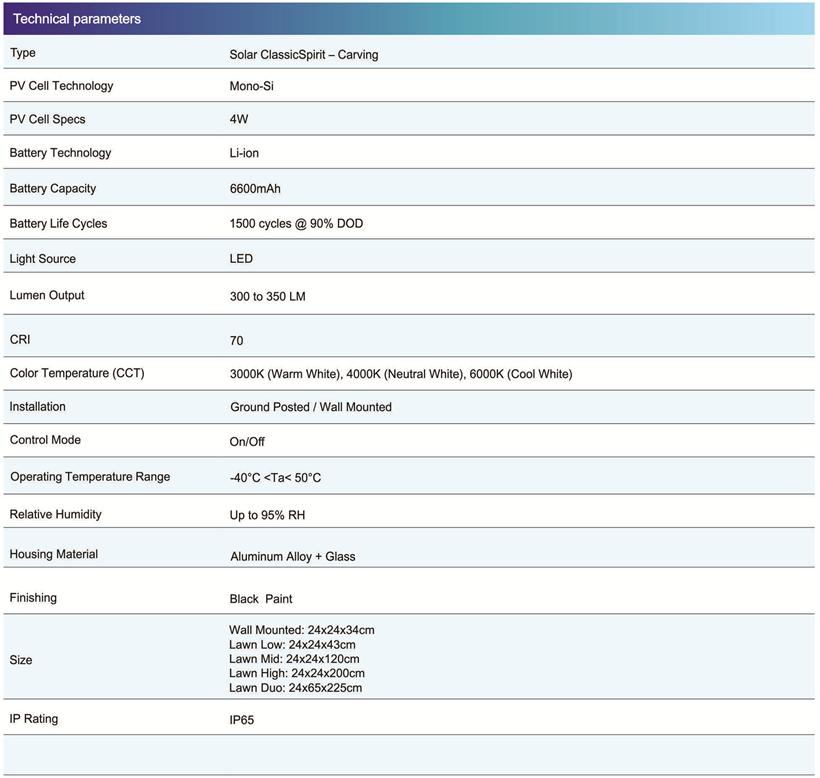Click the 'IP65' value
This screenshot has width=820, height=778.
pyautogui.click(x=242, y=720)
